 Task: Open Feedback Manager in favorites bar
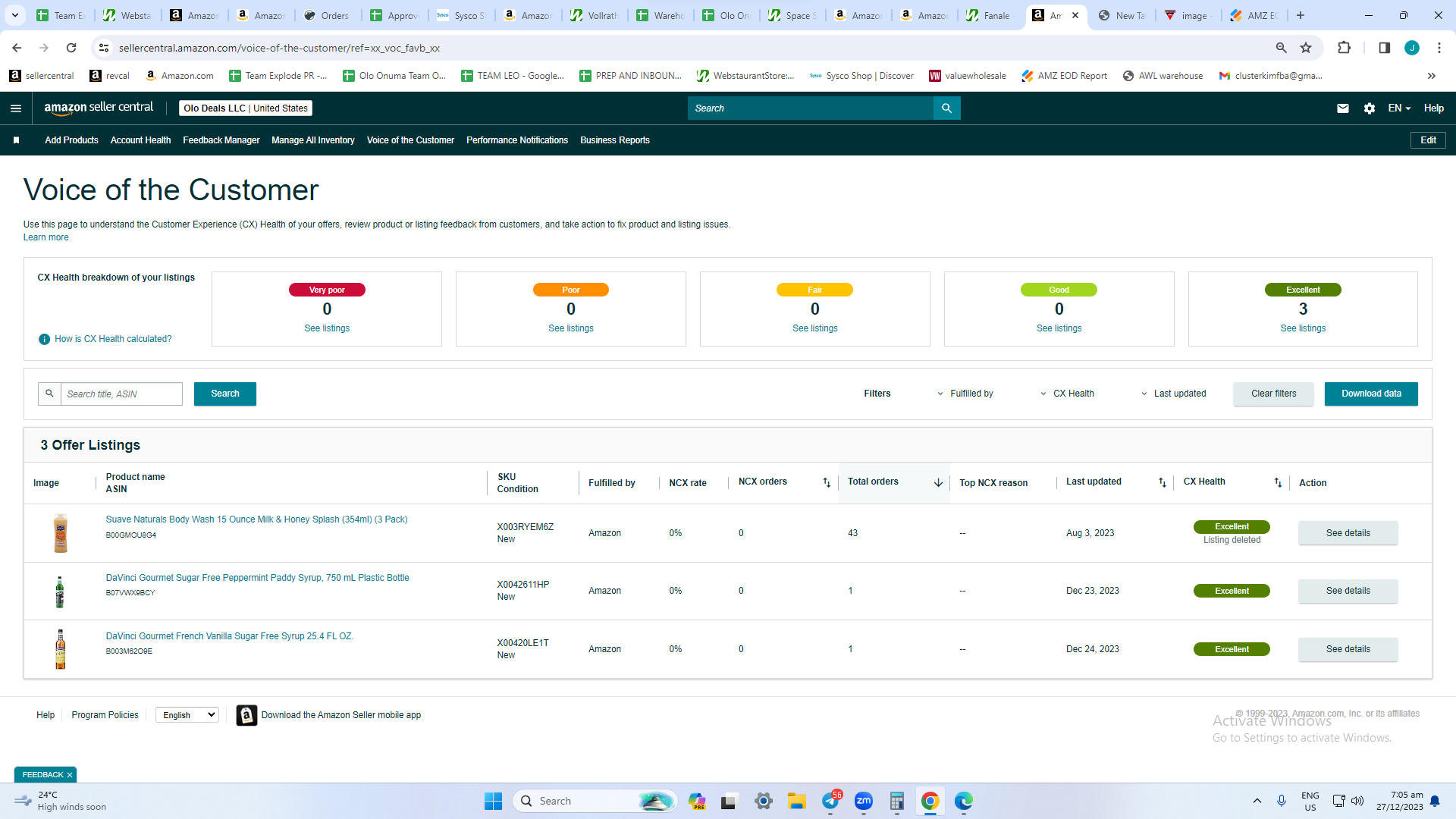coord(221,140)
